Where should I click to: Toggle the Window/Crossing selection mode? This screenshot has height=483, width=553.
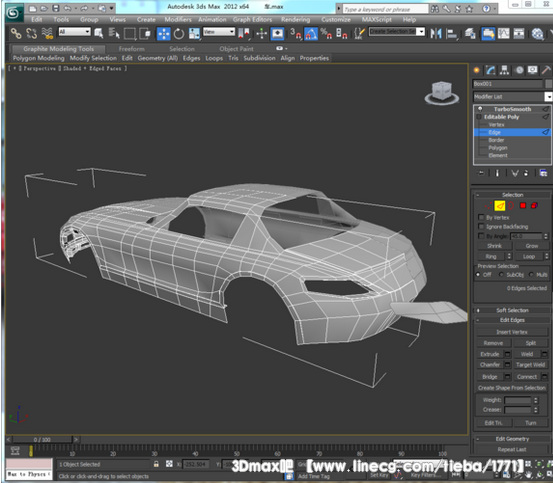click(x=145, y=33)
